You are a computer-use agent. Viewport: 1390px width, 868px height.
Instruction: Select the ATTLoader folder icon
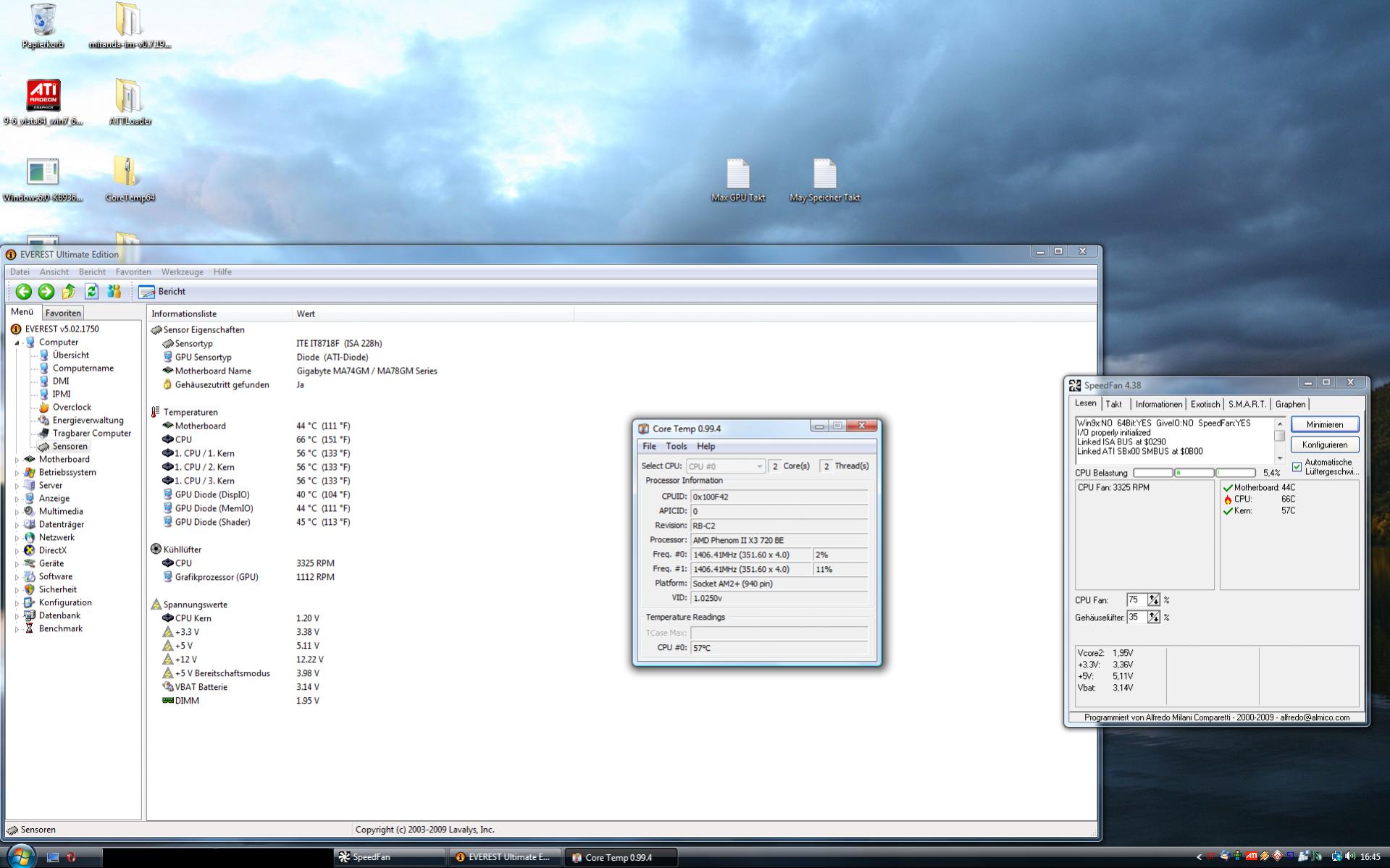[130, 102]
